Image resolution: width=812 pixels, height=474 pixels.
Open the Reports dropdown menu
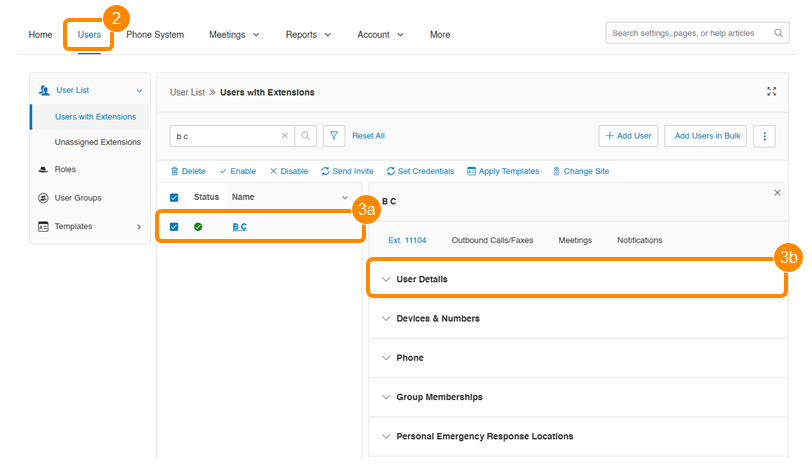pyautogui.click(x=307, y=34)
